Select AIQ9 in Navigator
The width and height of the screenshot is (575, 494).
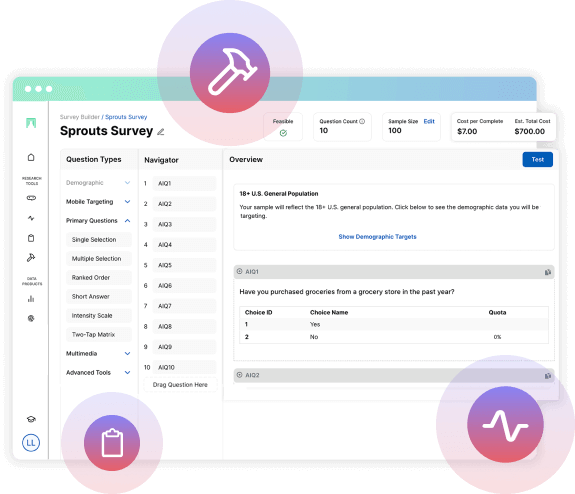[x=184, y=347]
